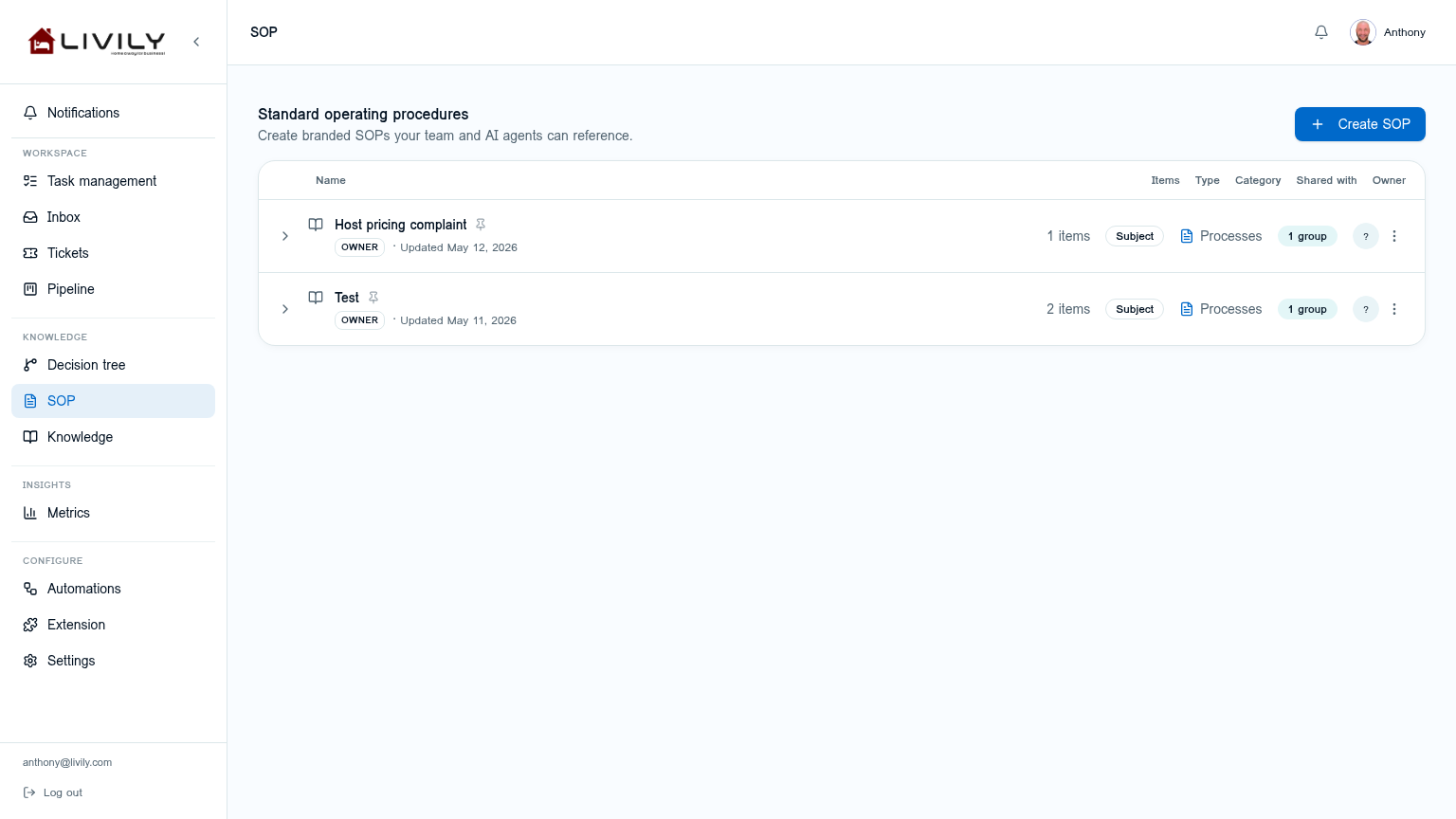Open Extension page

tap(113, 625)
